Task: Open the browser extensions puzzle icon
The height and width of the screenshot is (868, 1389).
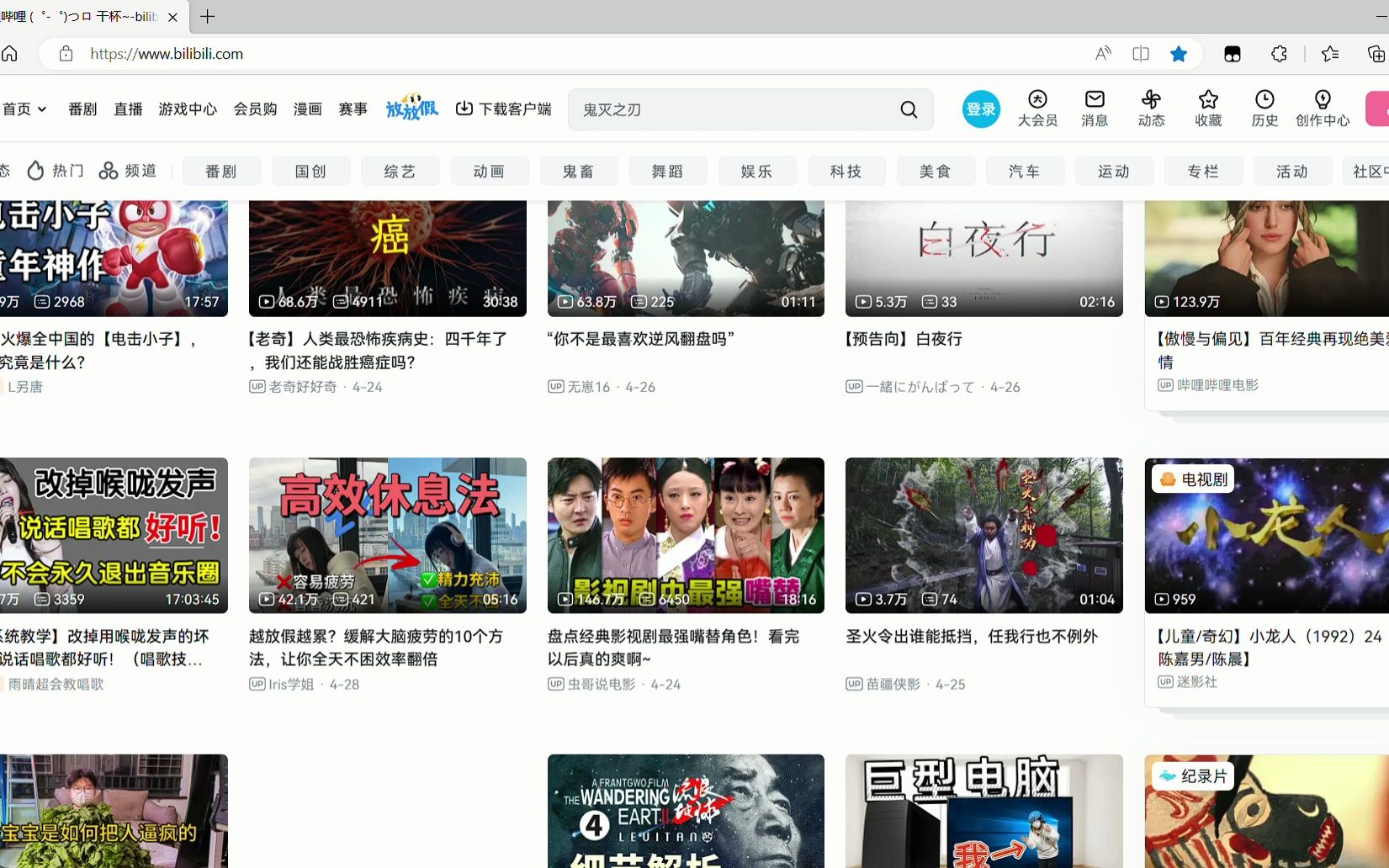Action: pos(1279,54)
